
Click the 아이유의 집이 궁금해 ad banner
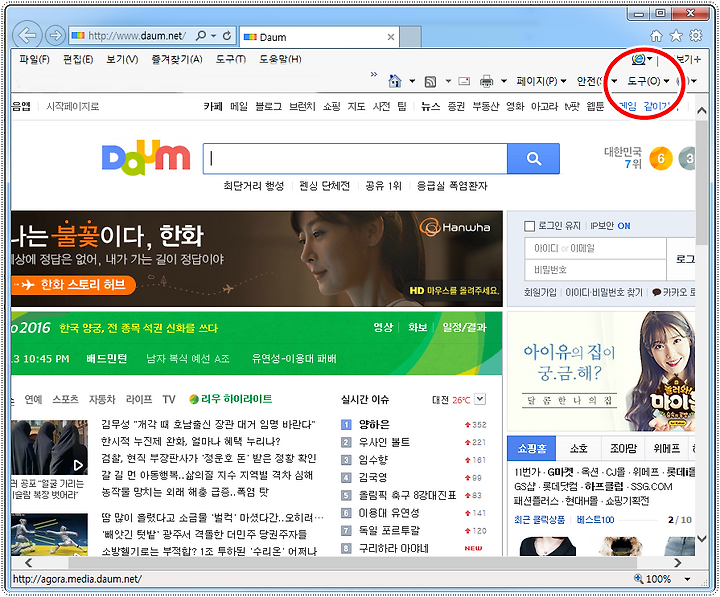(x=601, y=371)
